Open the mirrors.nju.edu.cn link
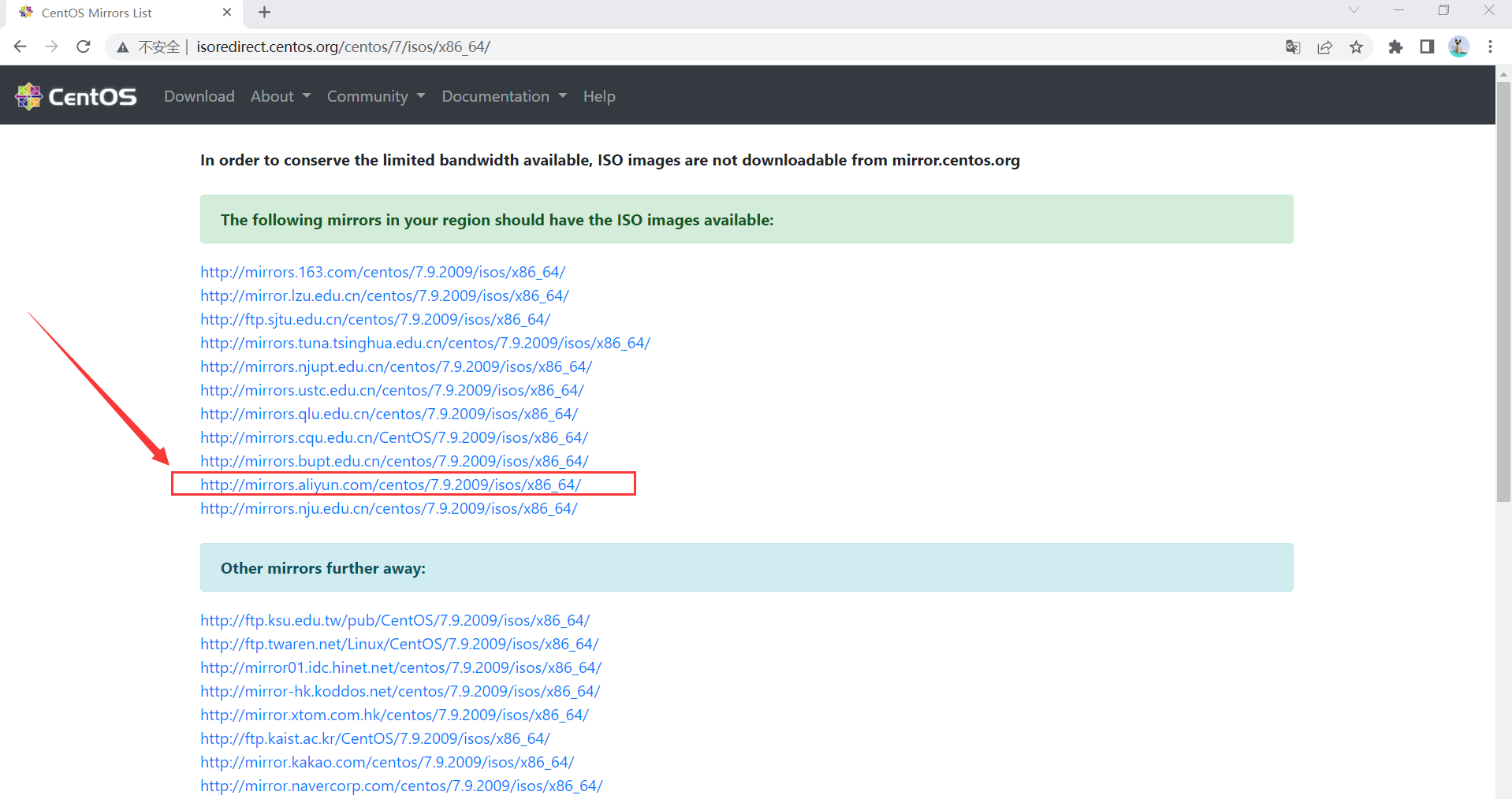 [389, 508]
